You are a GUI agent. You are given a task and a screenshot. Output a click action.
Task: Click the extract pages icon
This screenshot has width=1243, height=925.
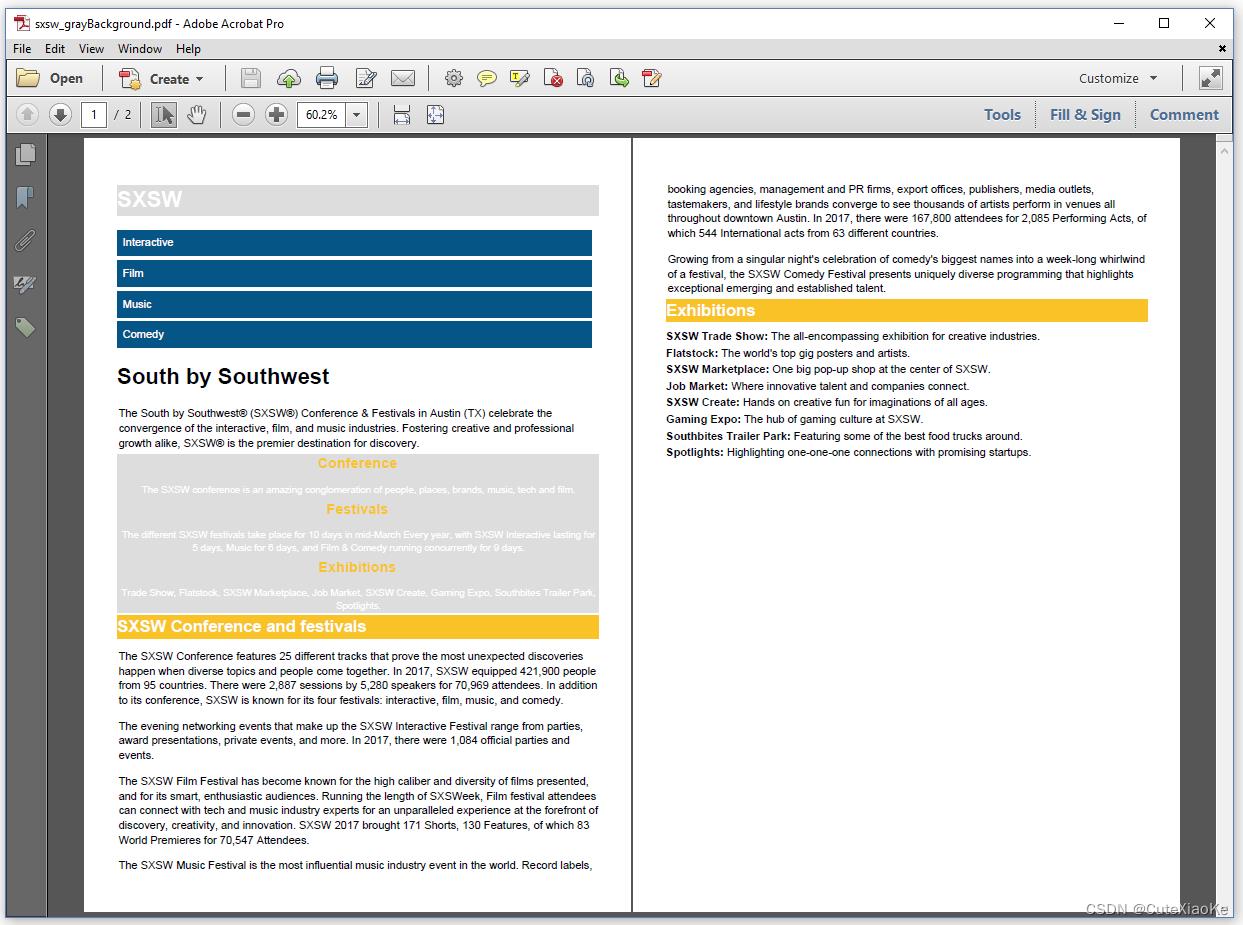(x=619, y=78)
